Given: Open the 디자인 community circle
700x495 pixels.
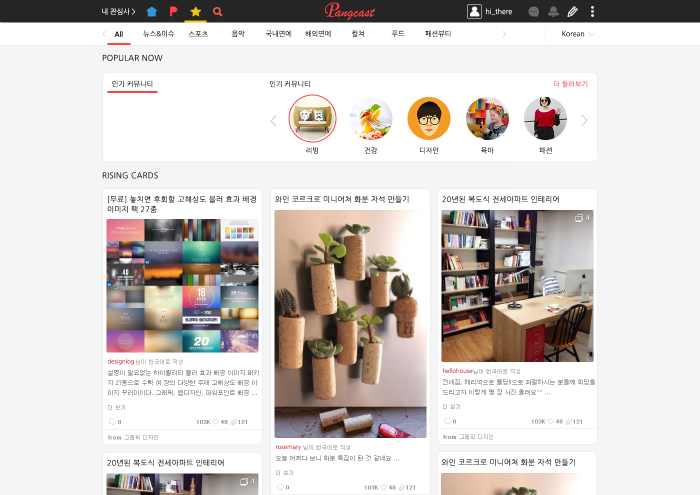Looking at the screenshot, I should pos(429,119).
